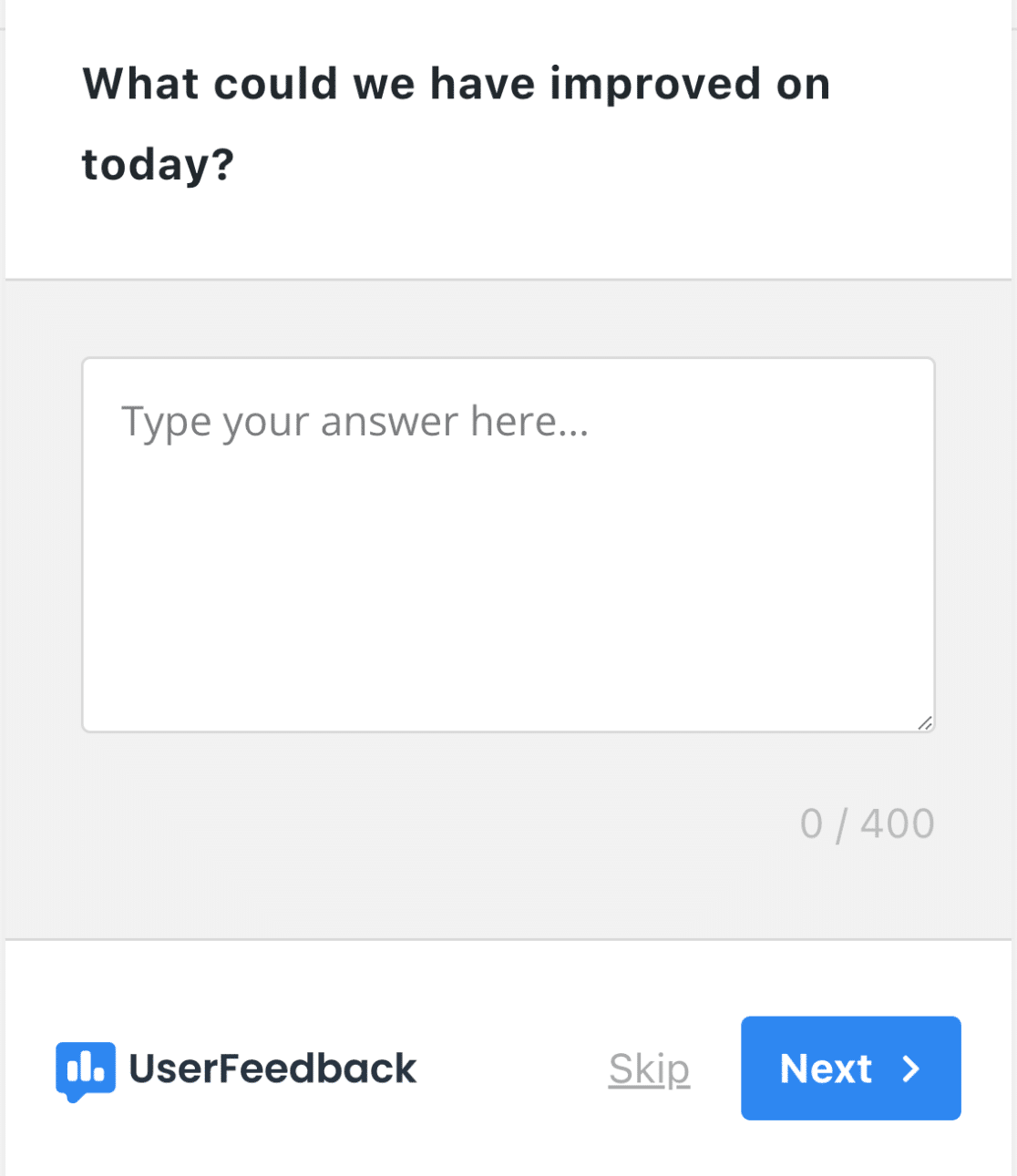This screenshot has width=1017, height=1176.
Task: Click the "Next" label text
Action: (x=826, y=1069)
